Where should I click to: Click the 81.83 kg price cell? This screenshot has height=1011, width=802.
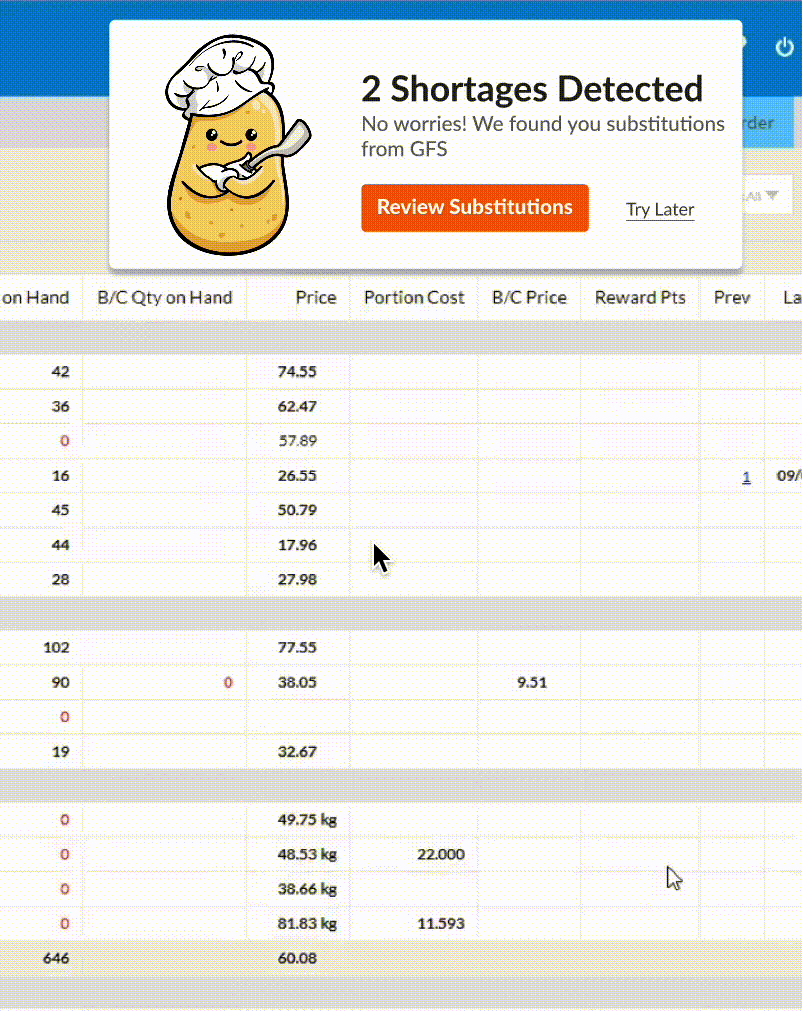[307, 924]
